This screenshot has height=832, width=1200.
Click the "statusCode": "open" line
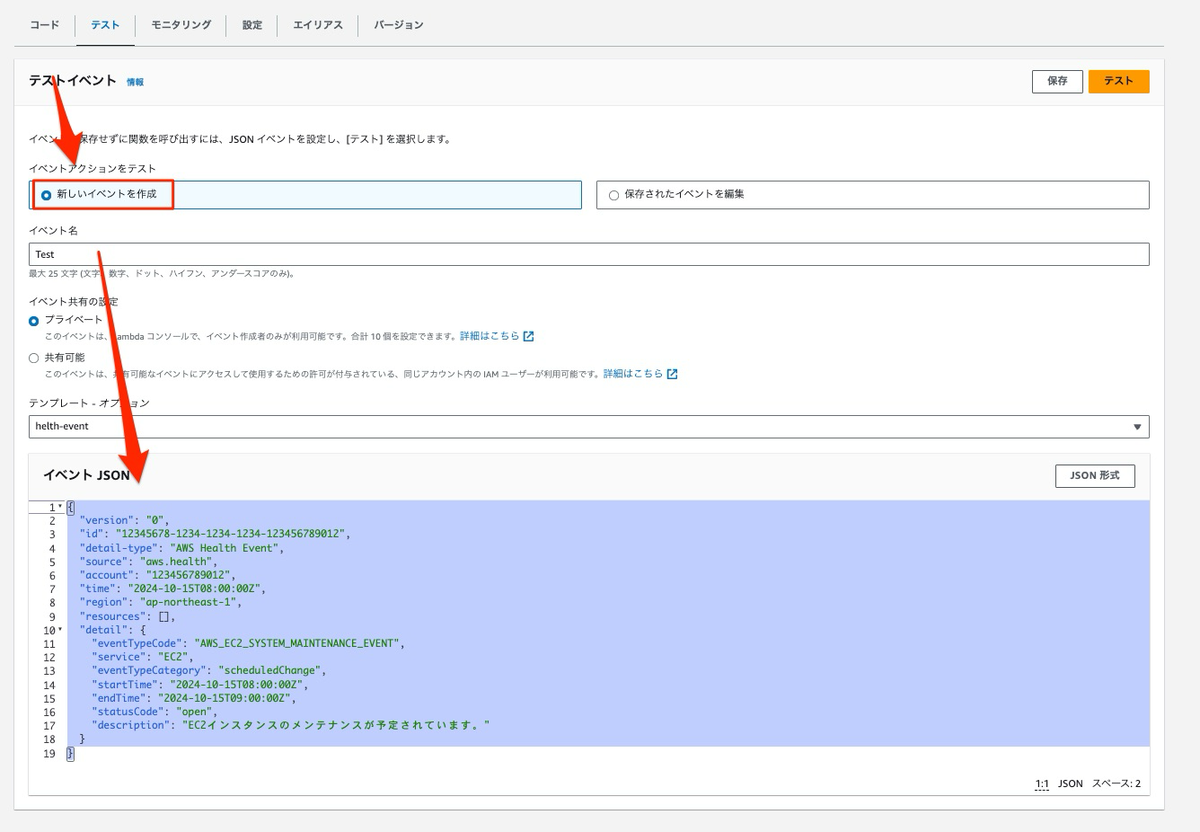(x=153, y=711)
